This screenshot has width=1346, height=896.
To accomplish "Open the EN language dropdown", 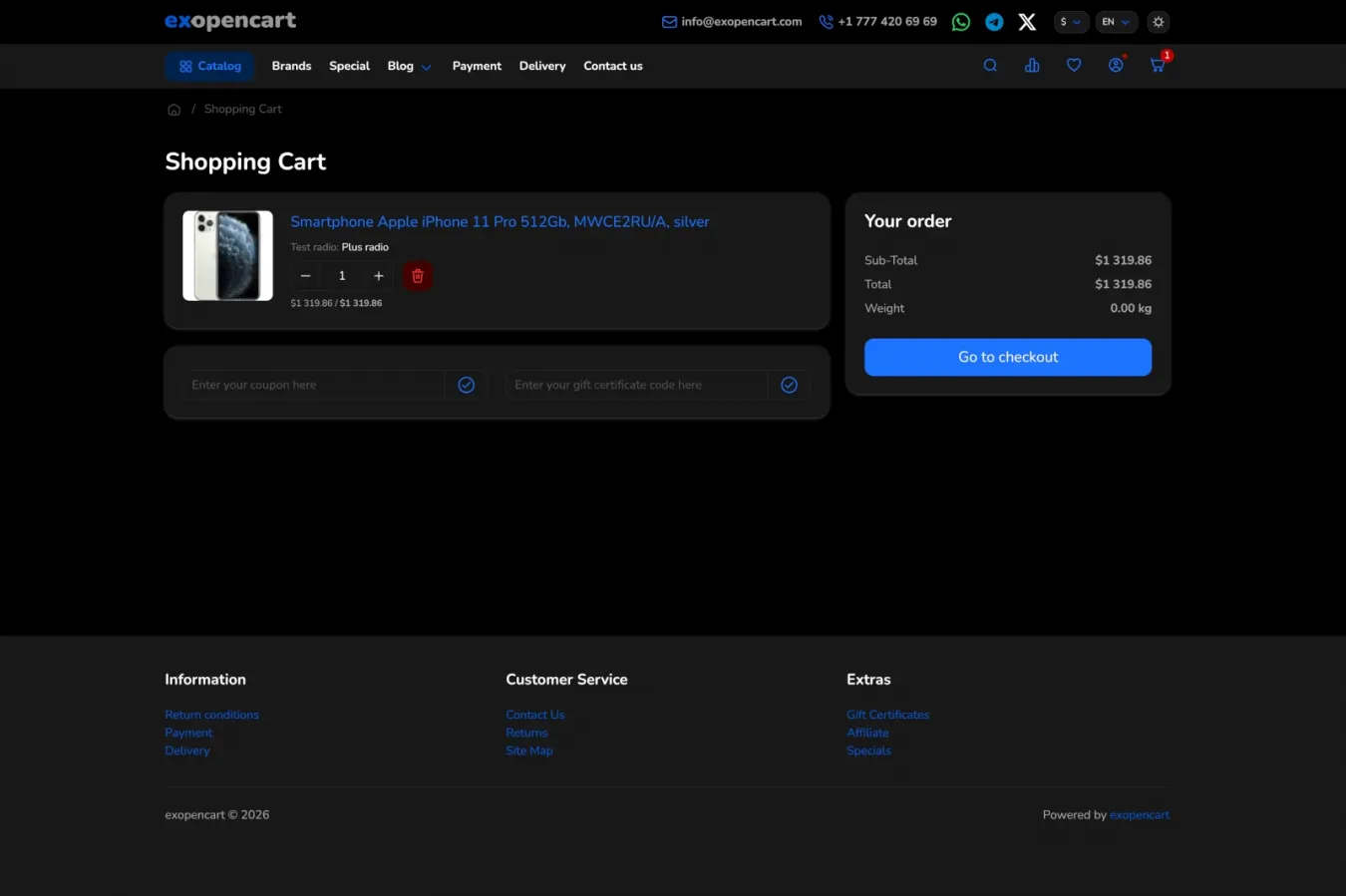I will (x=1115, y=22).
